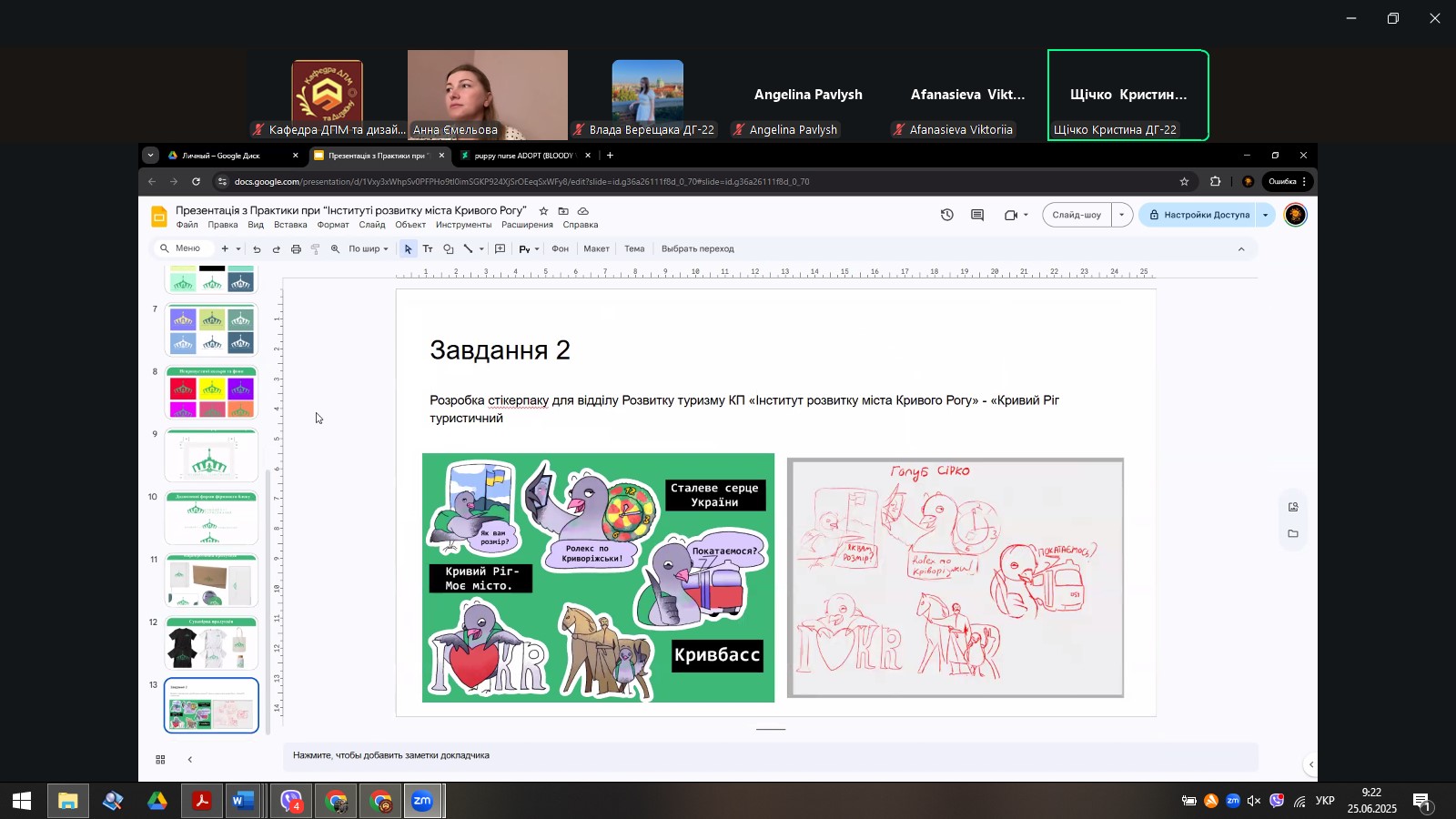The image size is (1456, 819).
Task: Click the Фон background button
Action: point(560,249)
